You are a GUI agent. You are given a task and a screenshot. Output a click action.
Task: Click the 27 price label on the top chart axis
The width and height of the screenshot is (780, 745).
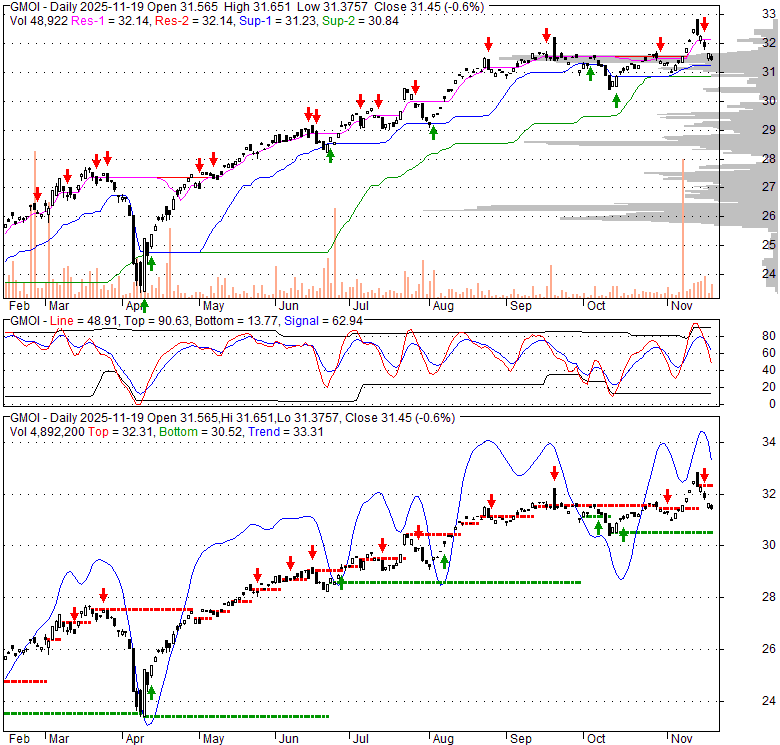click(769, 186)
